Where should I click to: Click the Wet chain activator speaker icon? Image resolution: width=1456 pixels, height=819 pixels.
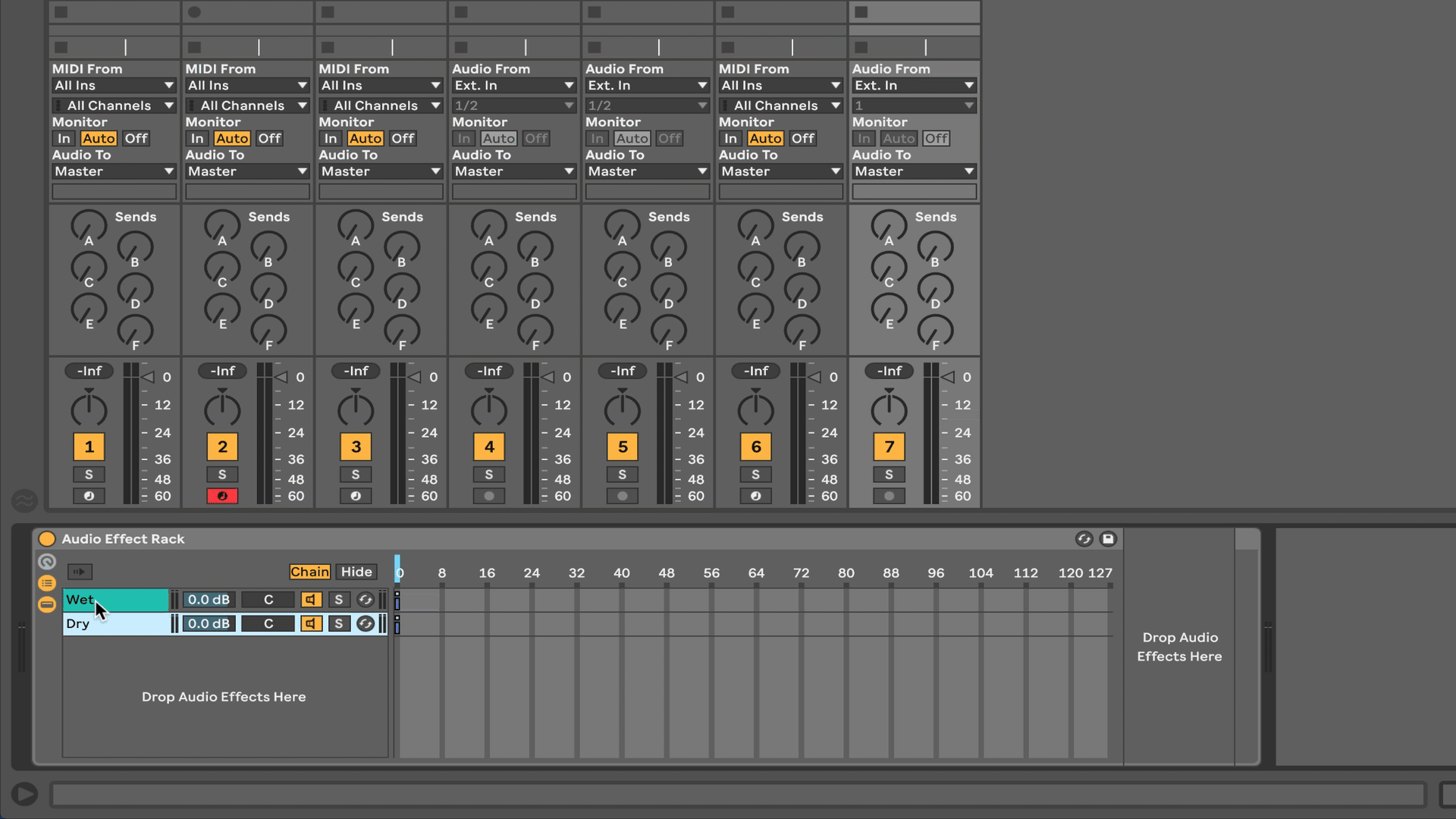pos(311,600)
